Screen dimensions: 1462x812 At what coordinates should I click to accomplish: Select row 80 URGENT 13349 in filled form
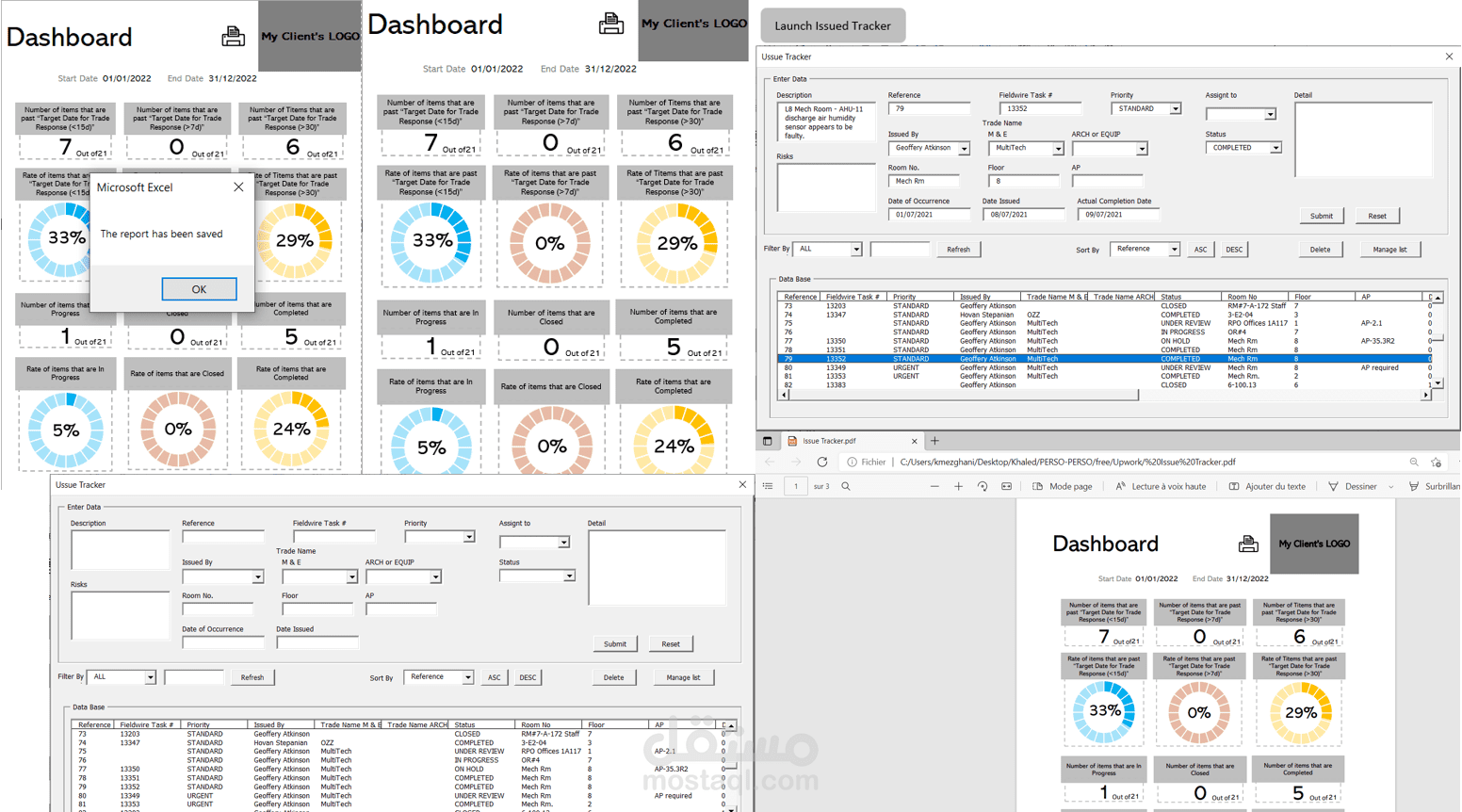[x=1102, y=367]
